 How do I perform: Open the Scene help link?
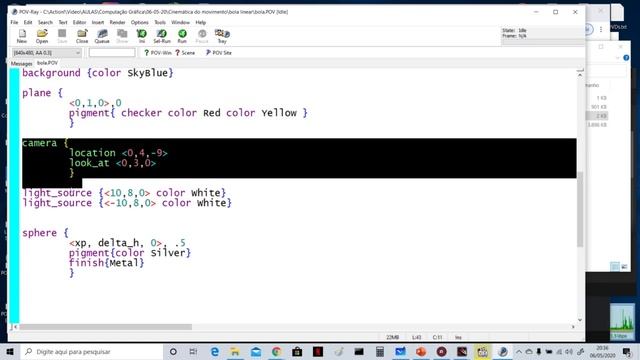[185, 53]
